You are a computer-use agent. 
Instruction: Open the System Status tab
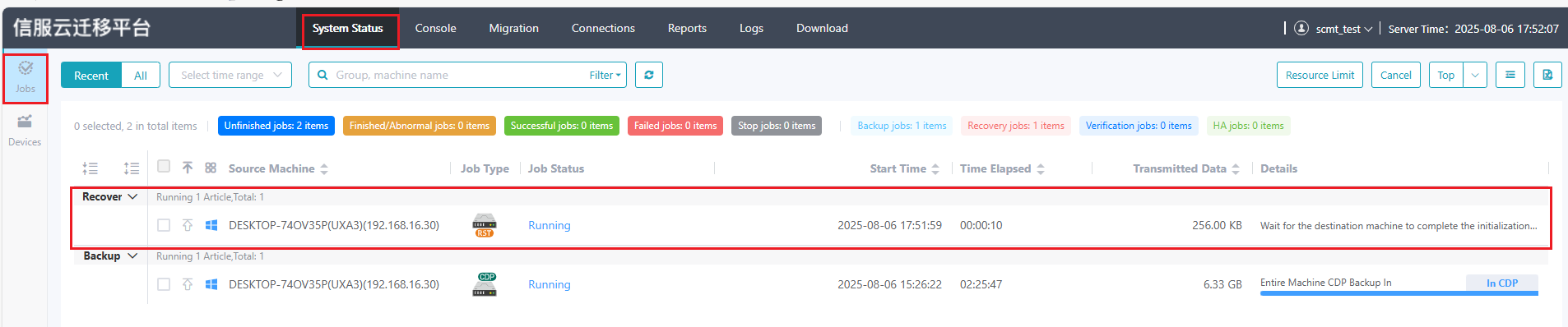point(348,28)
